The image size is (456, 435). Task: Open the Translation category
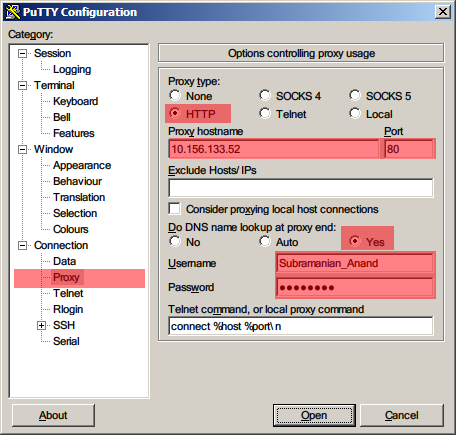(79, 197)
